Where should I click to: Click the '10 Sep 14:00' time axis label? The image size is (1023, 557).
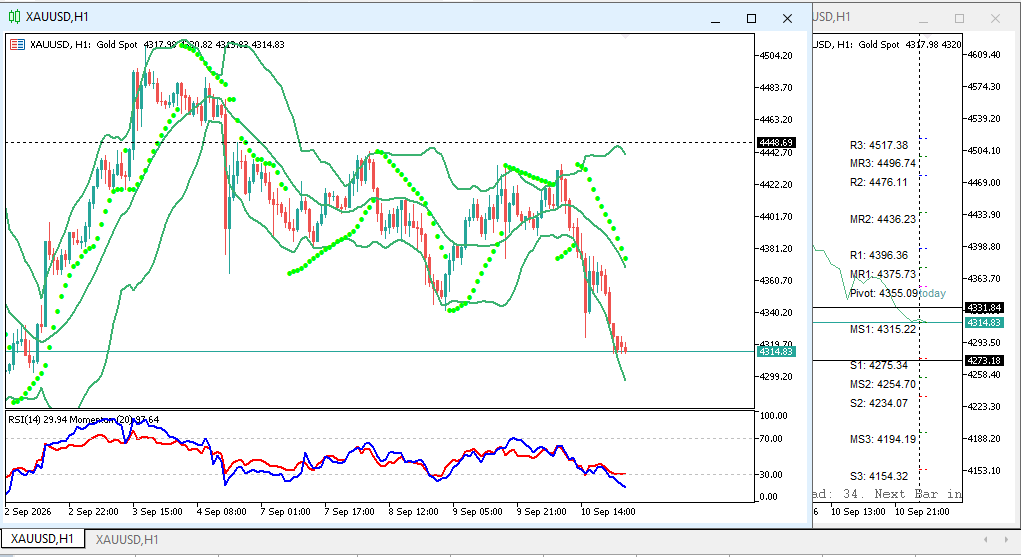(608, 511)
